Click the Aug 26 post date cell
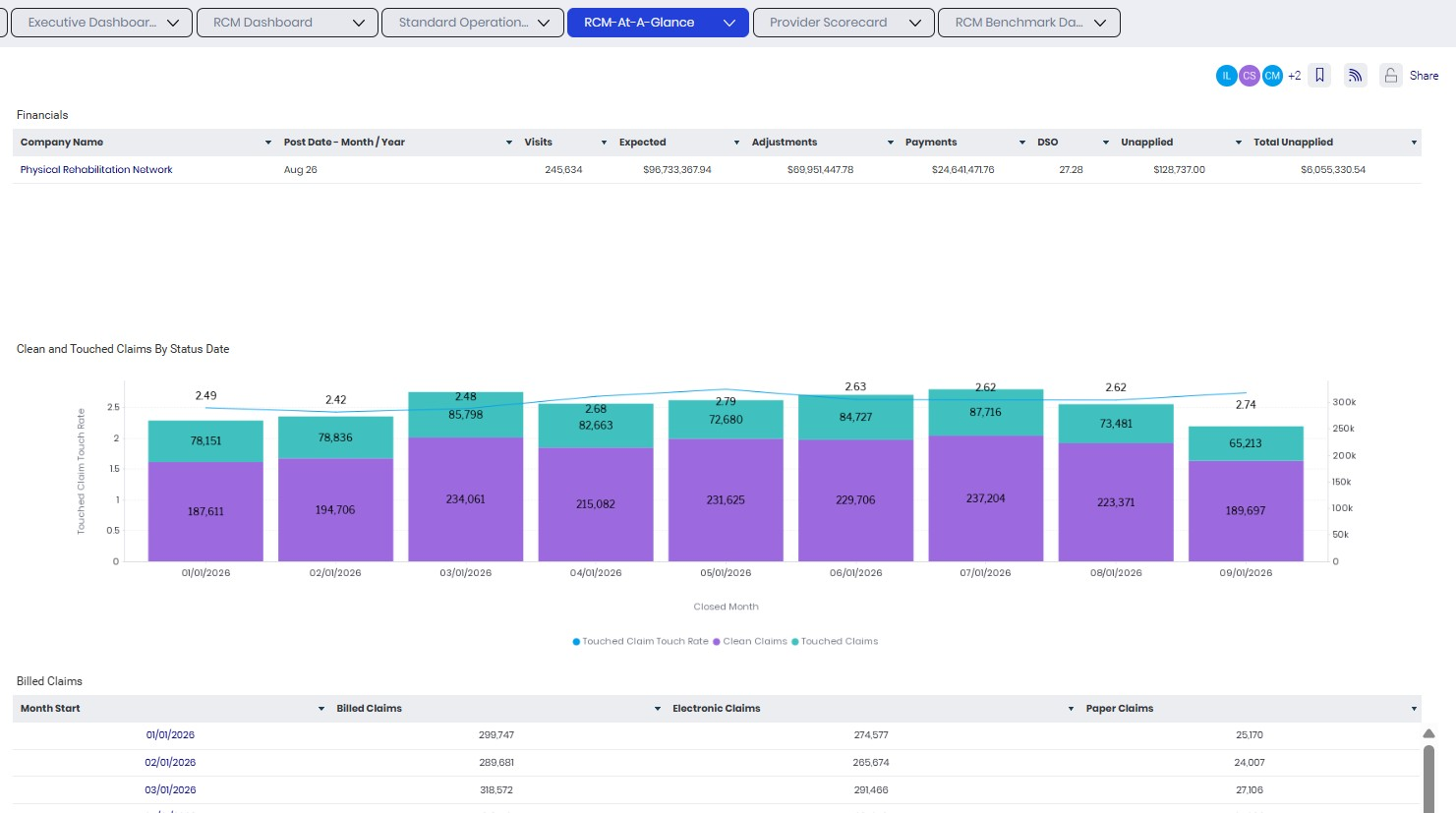The image size is (1456, 813). pos(301,170)
